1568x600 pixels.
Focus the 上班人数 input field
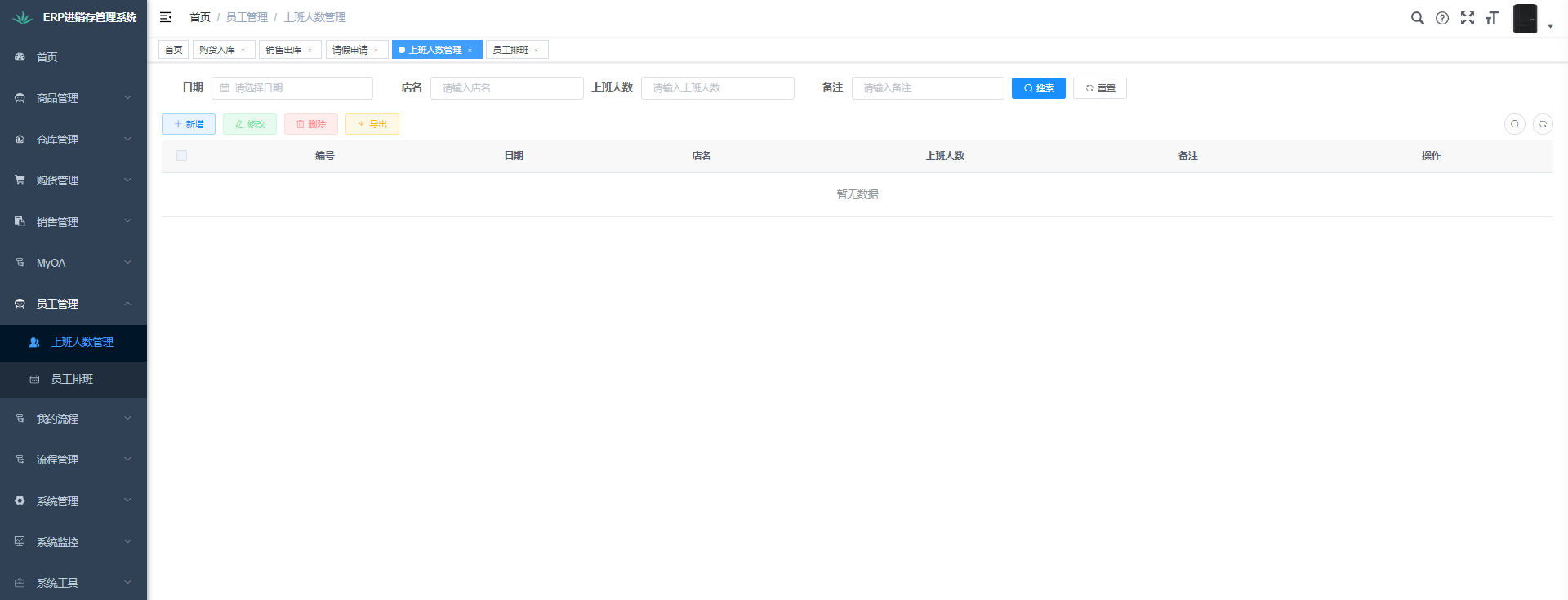[718, 88]
